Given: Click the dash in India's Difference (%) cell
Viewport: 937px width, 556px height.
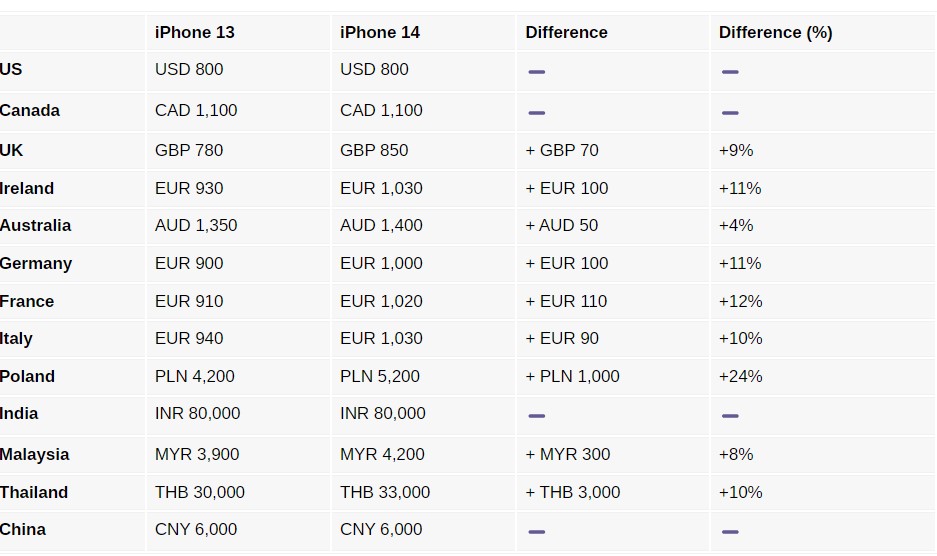Looking at the screenshot, I should [730, 416].
